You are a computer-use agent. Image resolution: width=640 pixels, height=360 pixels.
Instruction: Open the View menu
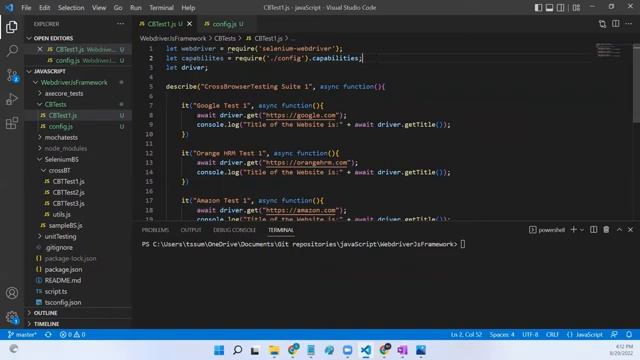pos(99,8)
